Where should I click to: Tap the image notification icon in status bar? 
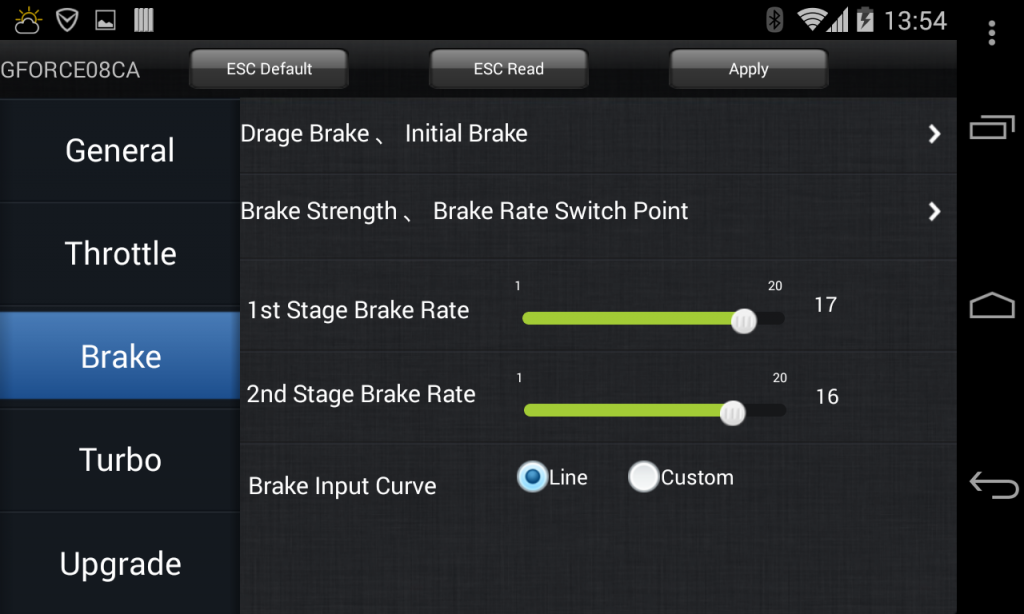tap(105, 20)
